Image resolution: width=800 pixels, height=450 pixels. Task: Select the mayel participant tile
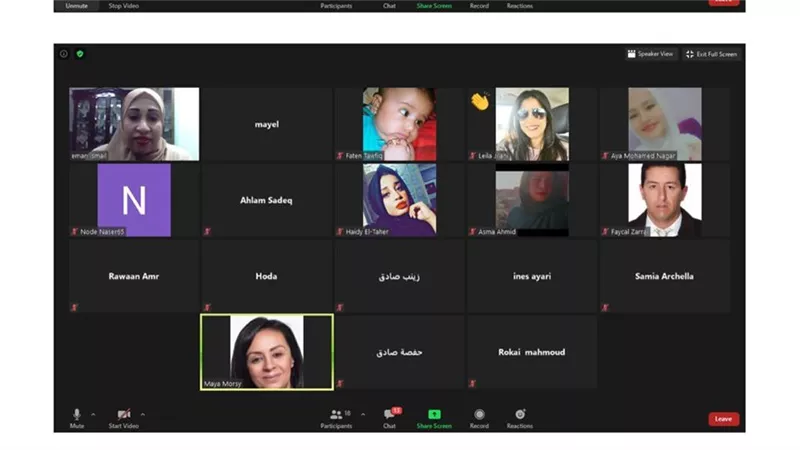pyautogui.click(x=267, y=124)
